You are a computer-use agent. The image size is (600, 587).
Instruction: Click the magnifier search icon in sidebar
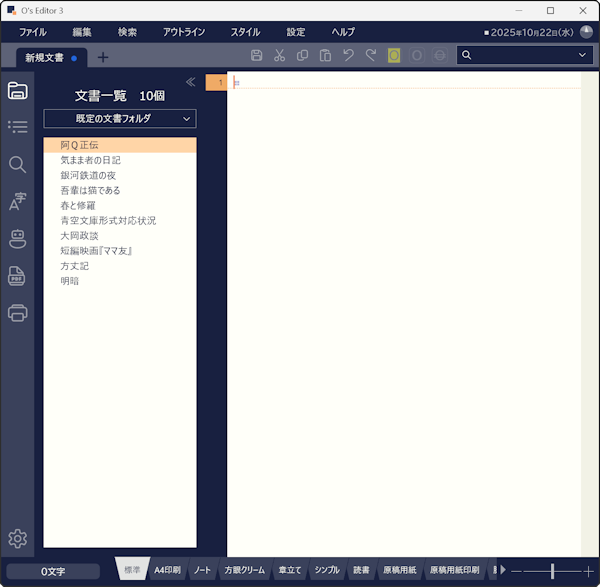click(17, 165)
